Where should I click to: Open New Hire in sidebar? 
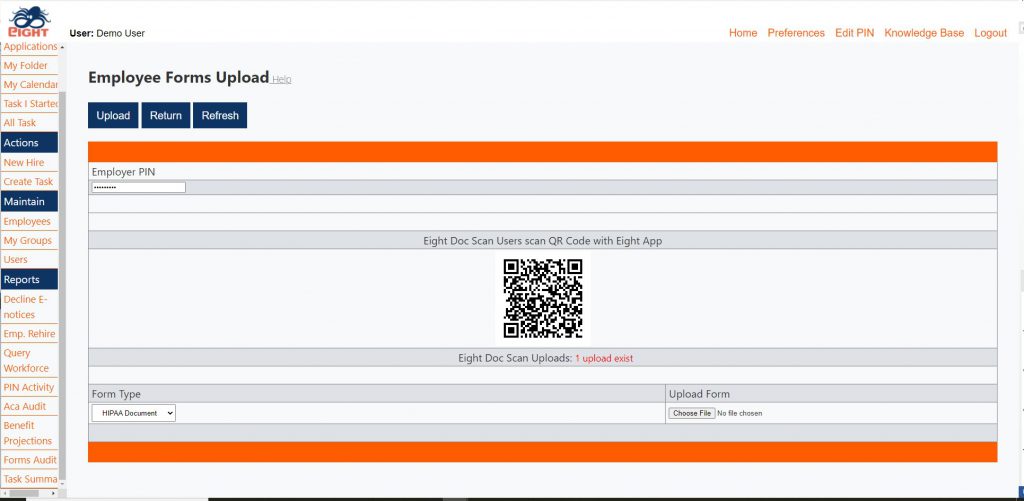tap(24, 162)
